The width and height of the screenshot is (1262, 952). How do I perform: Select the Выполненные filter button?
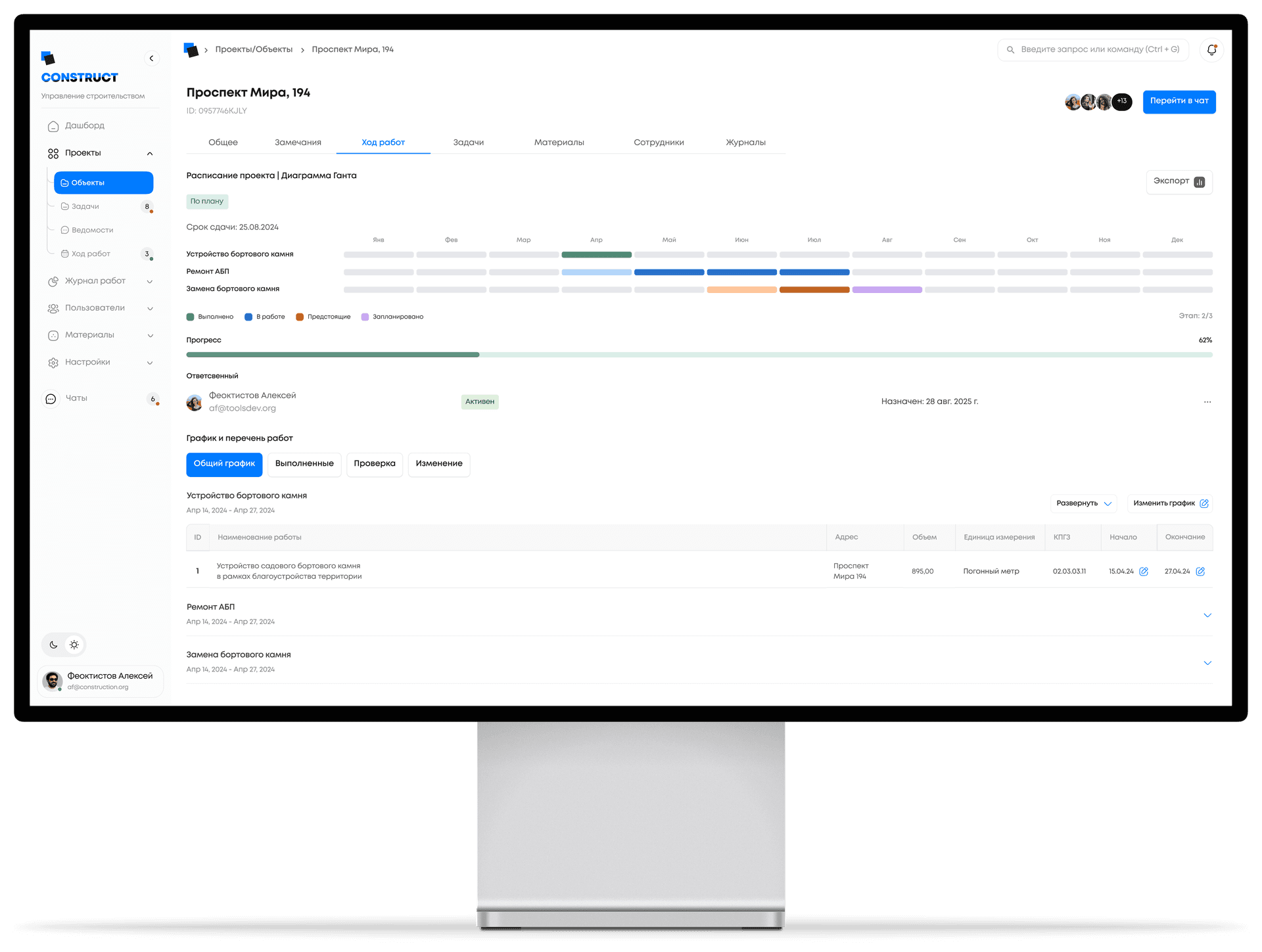pos(304,465)
